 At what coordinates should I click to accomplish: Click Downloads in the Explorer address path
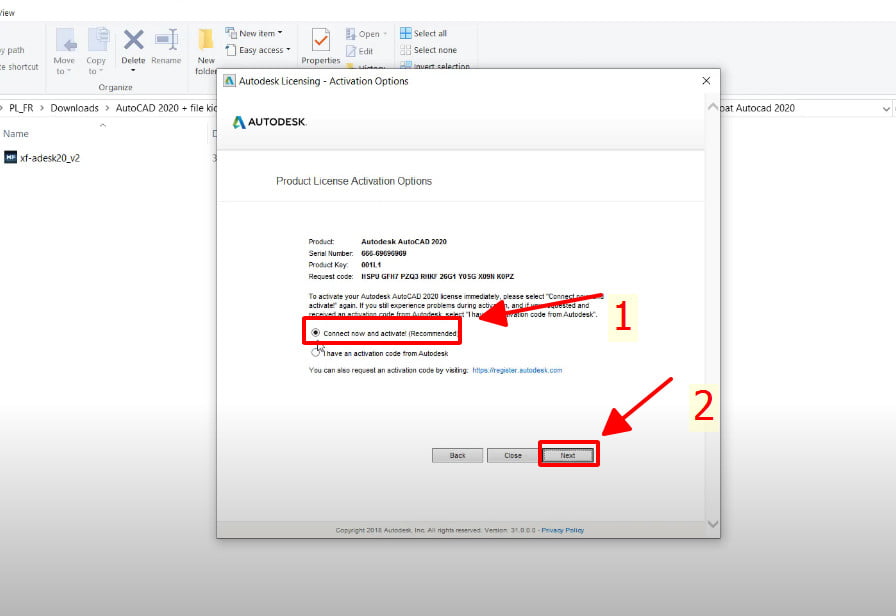(x=74, y=108)
